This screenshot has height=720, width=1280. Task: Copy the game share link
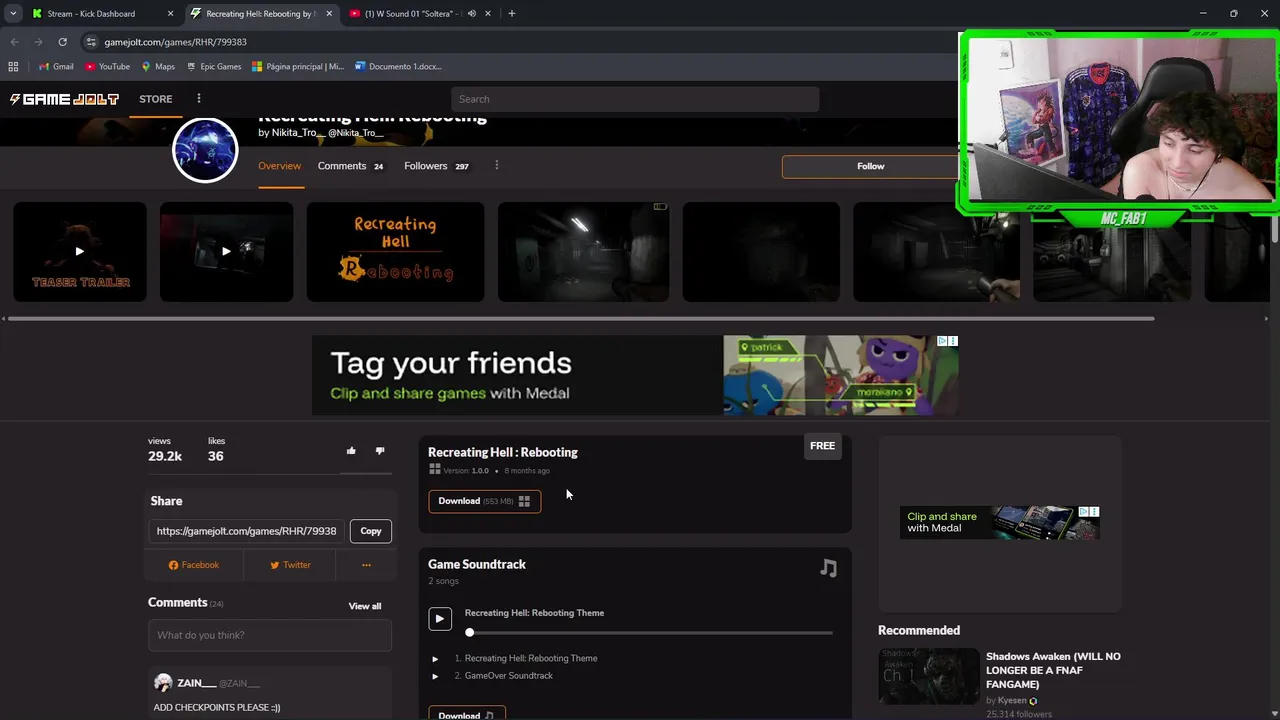pyautogui.click(x=370, y=531)
